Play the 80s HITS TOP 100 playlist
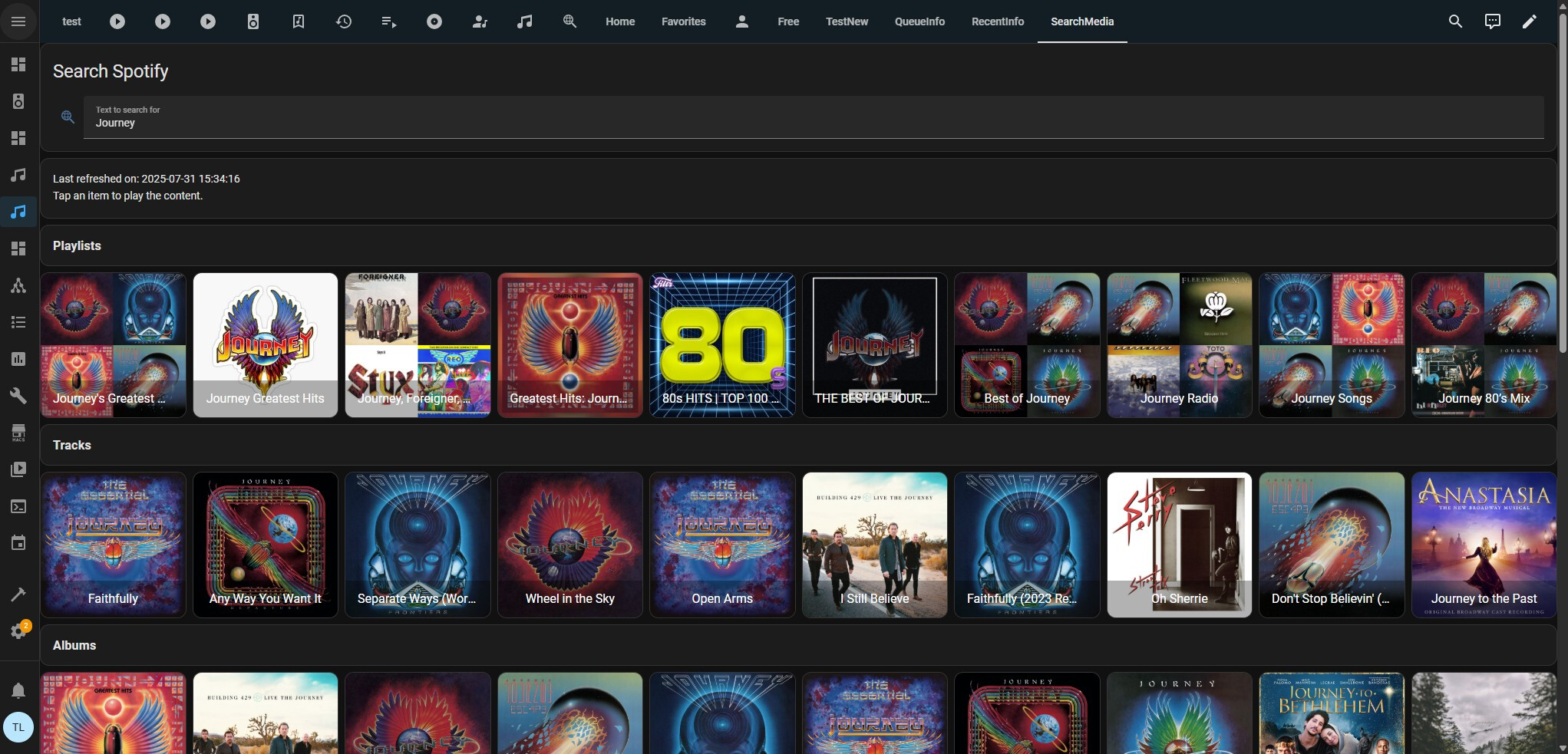This screenshot has height=754, width=1568. coord(722,345)
